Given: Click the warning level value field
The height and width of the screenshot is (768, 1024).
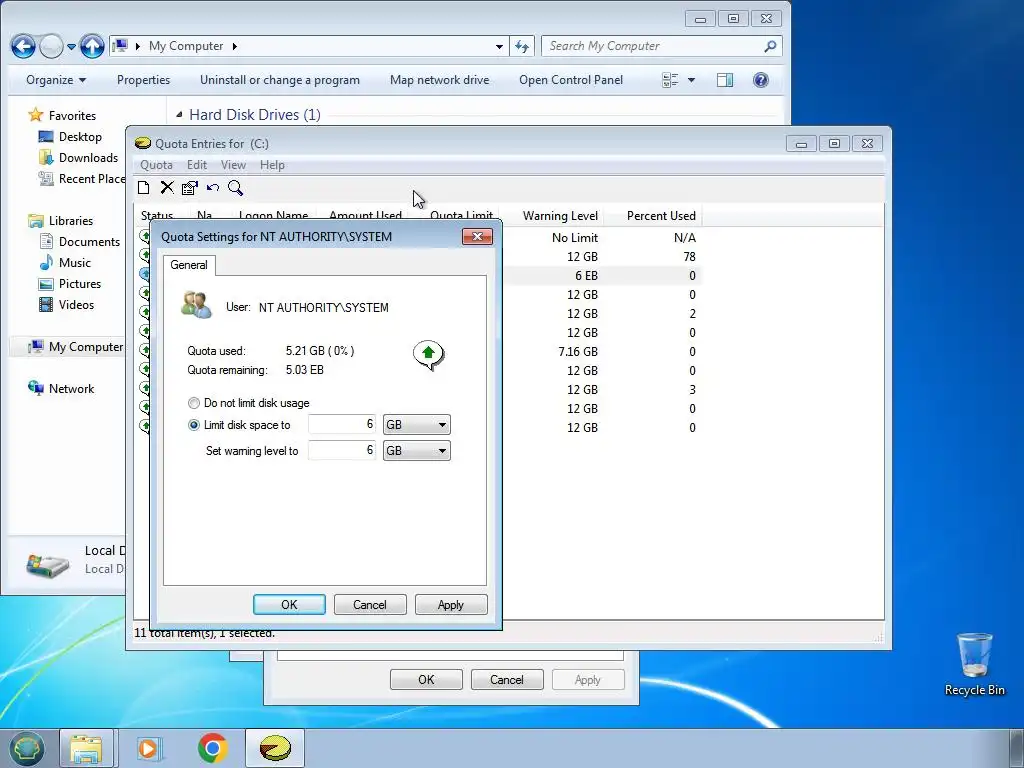Looking at the screenshot, I should [342, 451].
